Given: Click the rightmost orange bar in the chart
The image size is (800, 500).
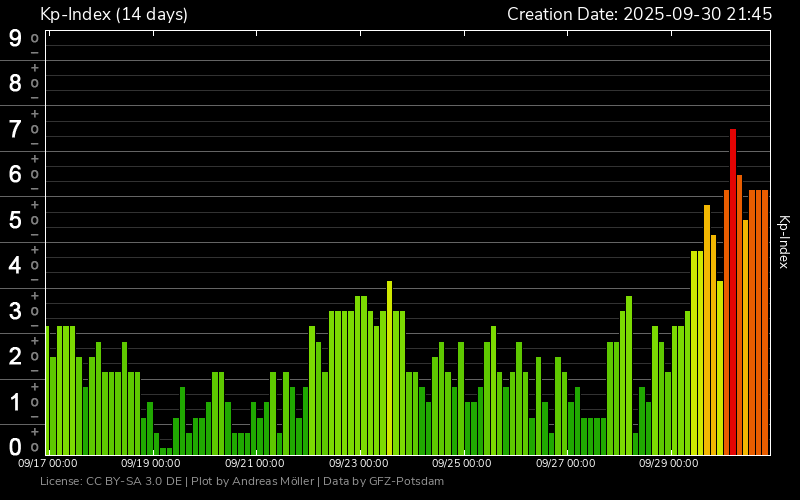Looking at the screenshot, I should 765,320.
